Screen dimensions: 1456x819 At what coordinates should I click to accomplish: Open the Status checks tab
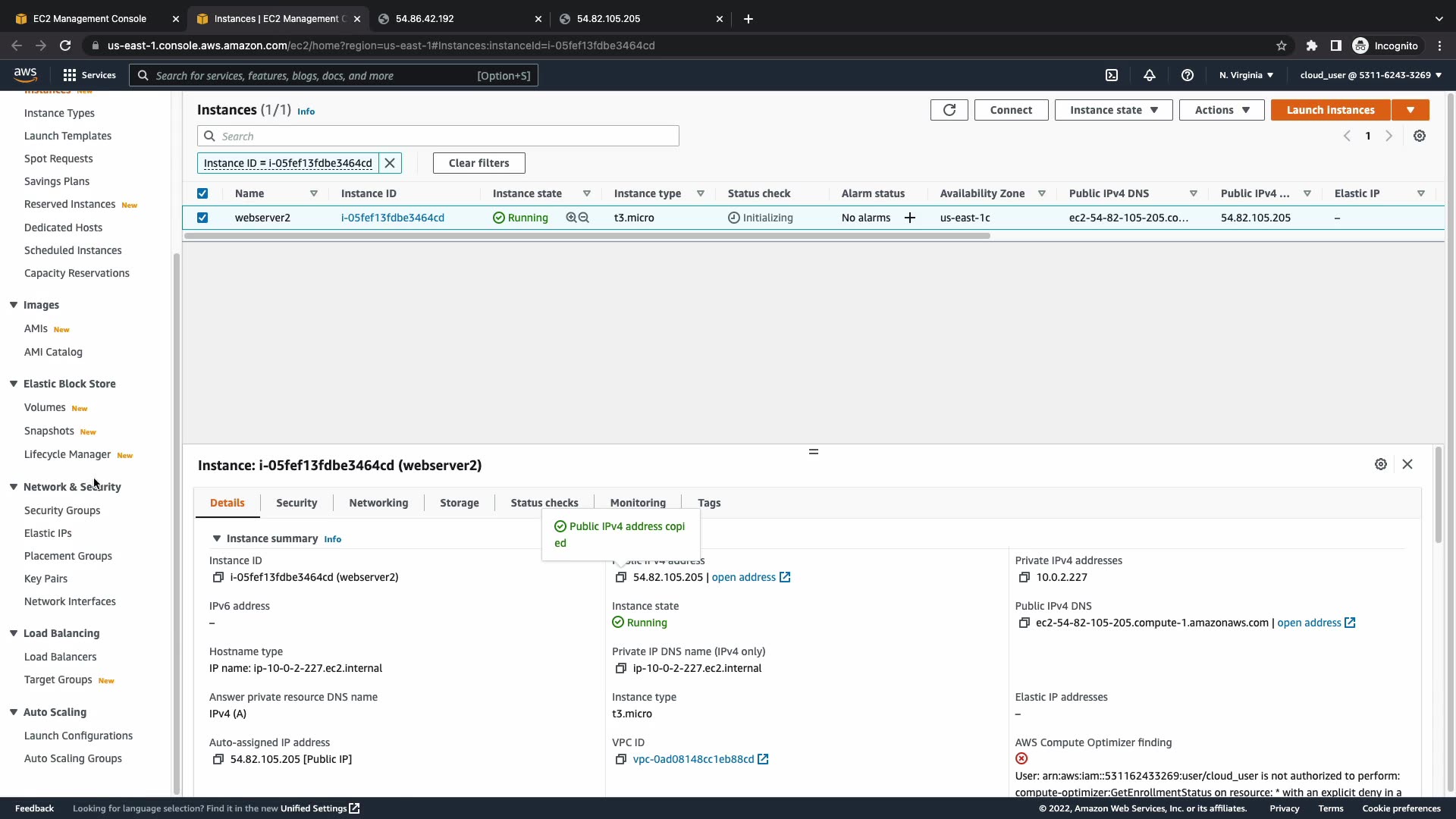point(544,503)
